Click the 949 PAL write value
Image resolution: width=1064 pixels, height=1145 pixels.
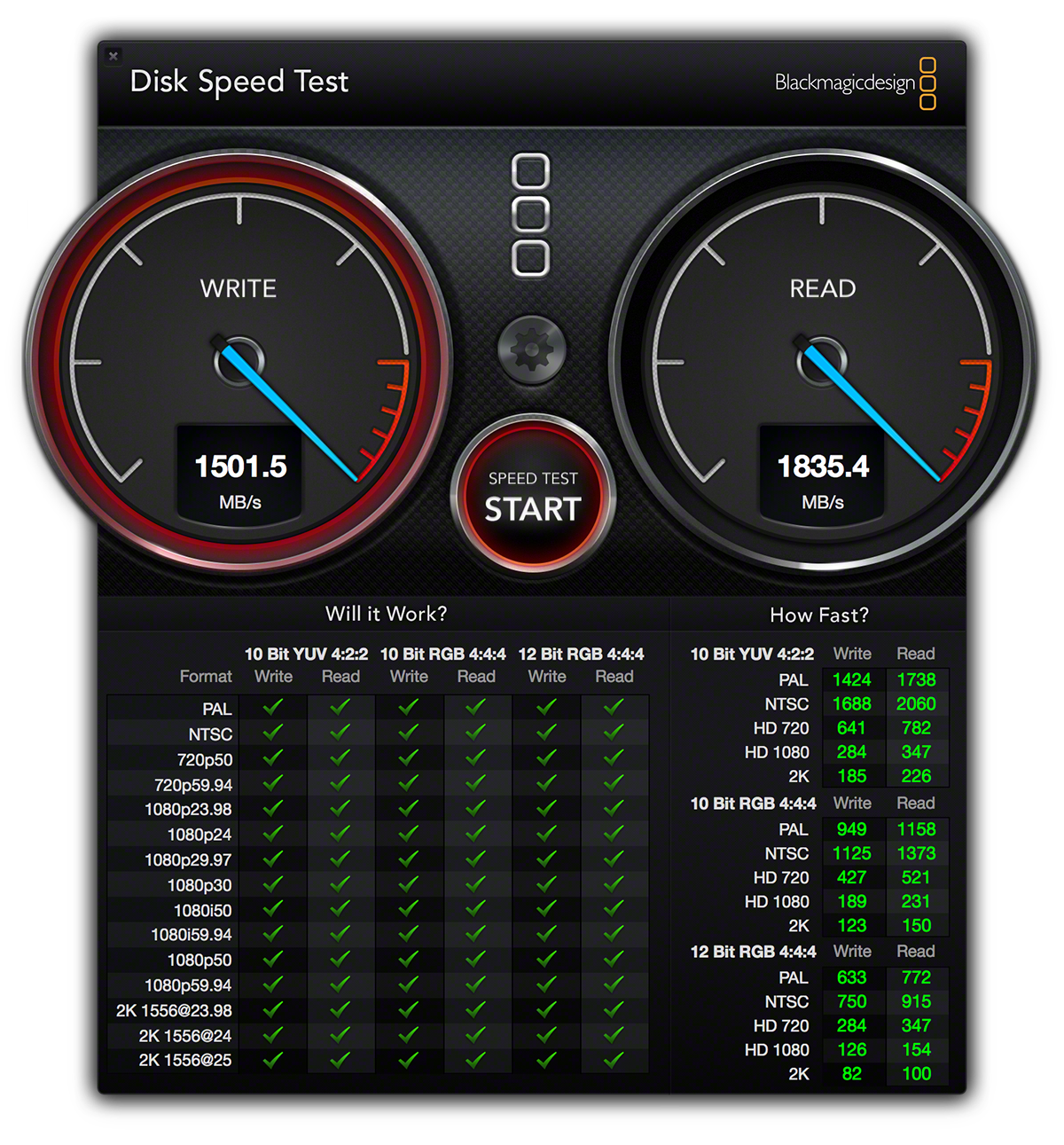point(851,828)
